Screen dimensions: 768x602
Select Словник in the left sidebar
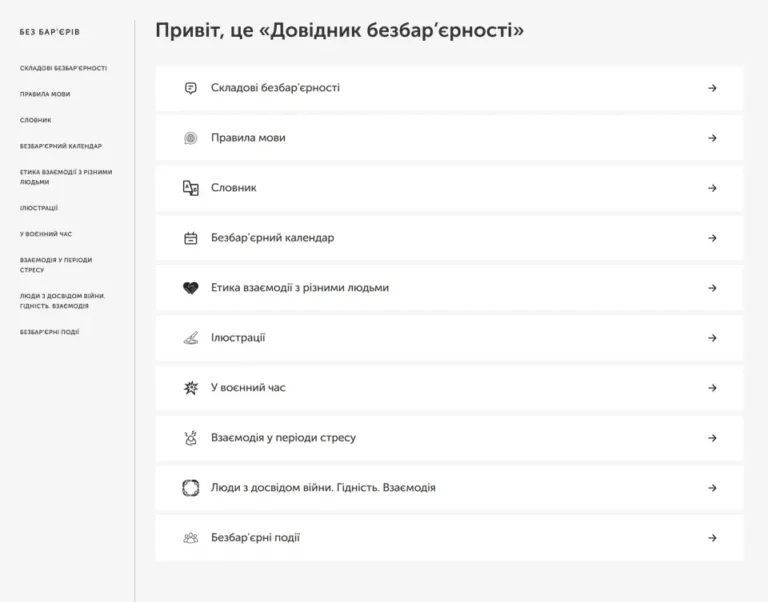35,120
